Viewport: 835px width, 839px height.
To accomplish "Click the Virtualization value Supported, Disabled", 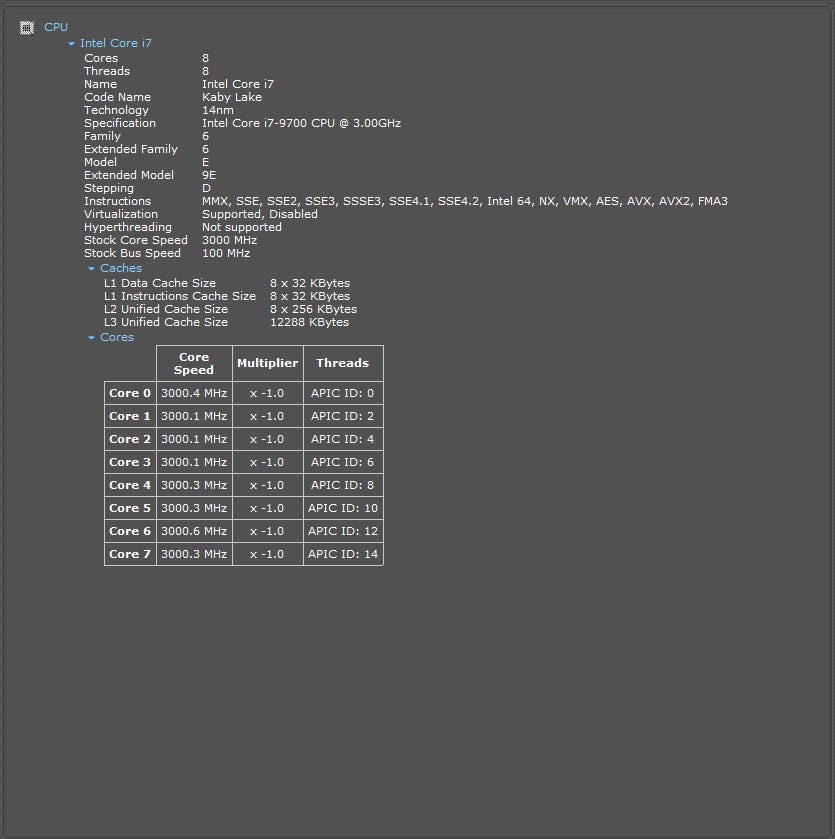I will pyautogui.click(x=259, y=214).
